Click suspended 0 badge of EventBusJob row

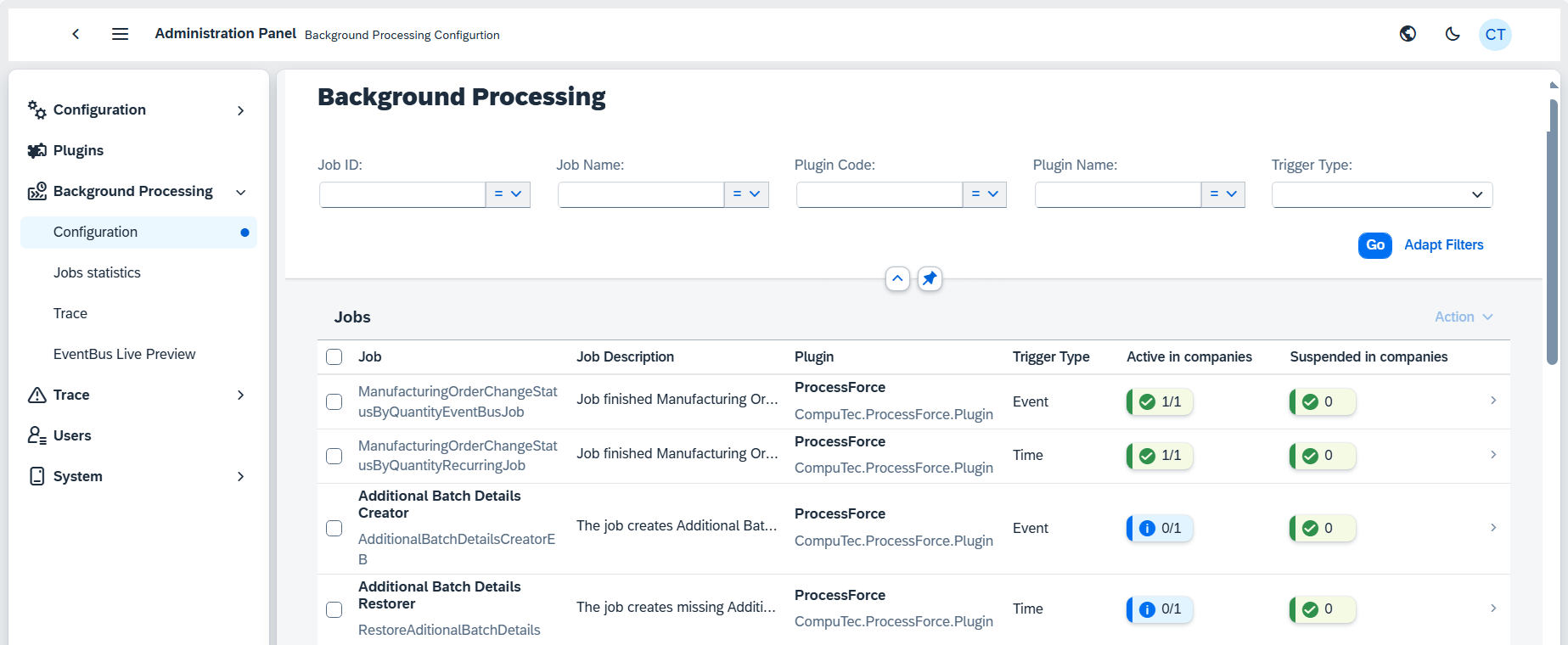(x=1323, y=401)
